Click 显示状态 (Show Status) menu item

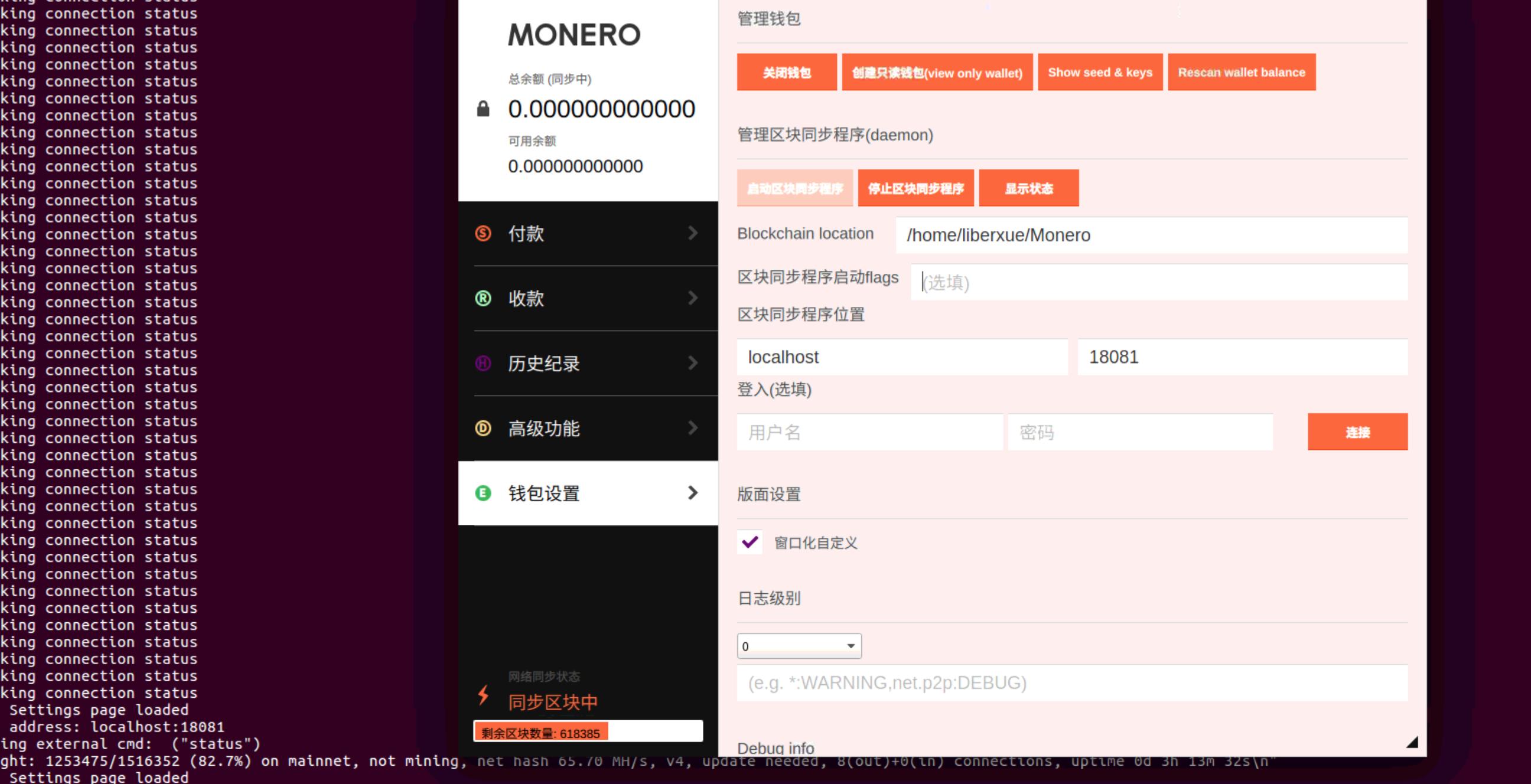pos(1029,188)
